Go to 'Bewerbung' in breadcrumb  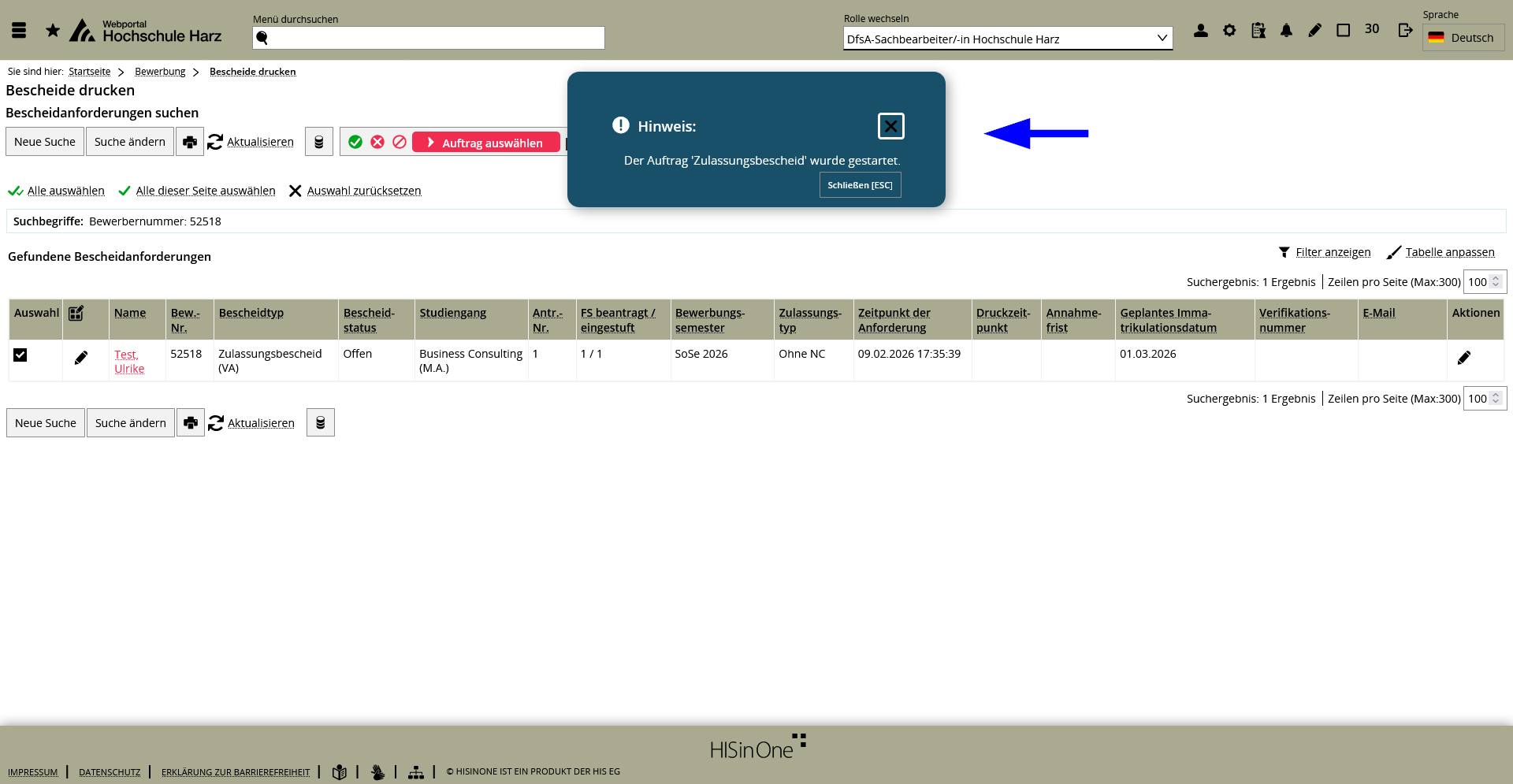point(160,72)
